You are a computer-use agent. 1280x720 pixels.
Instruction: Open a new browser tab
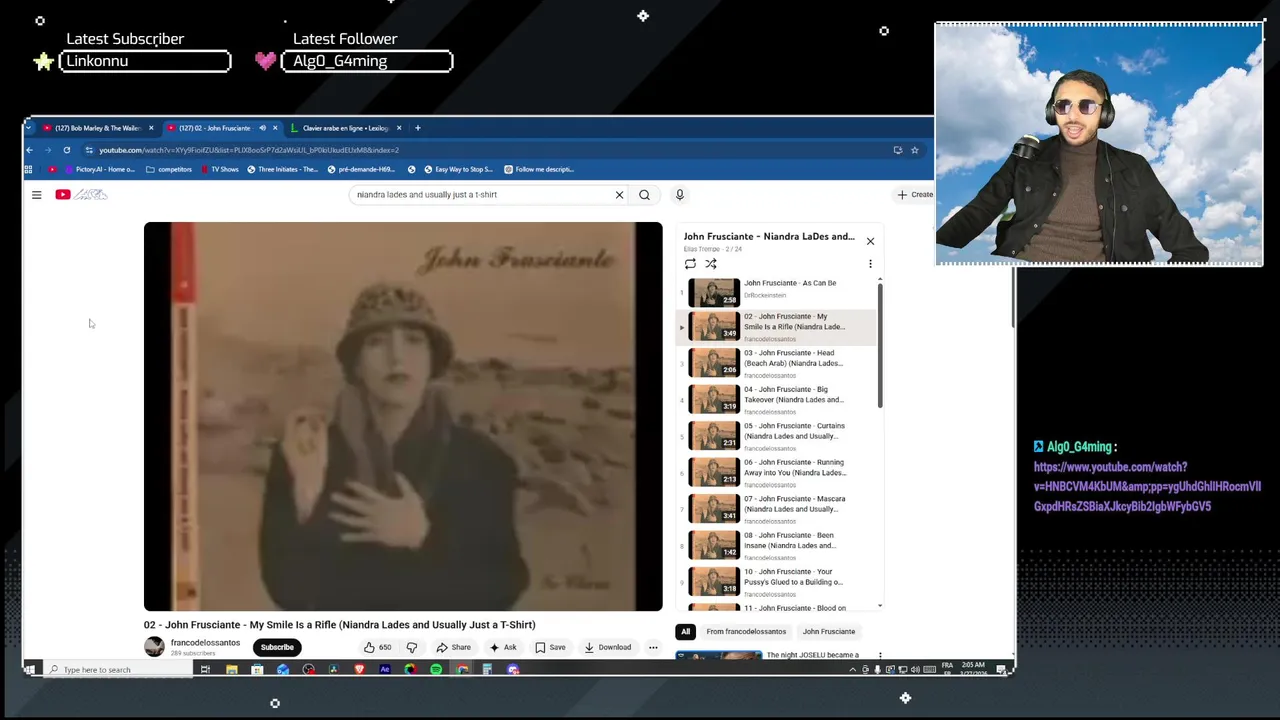pyautogui.click(x=418, y=128)
